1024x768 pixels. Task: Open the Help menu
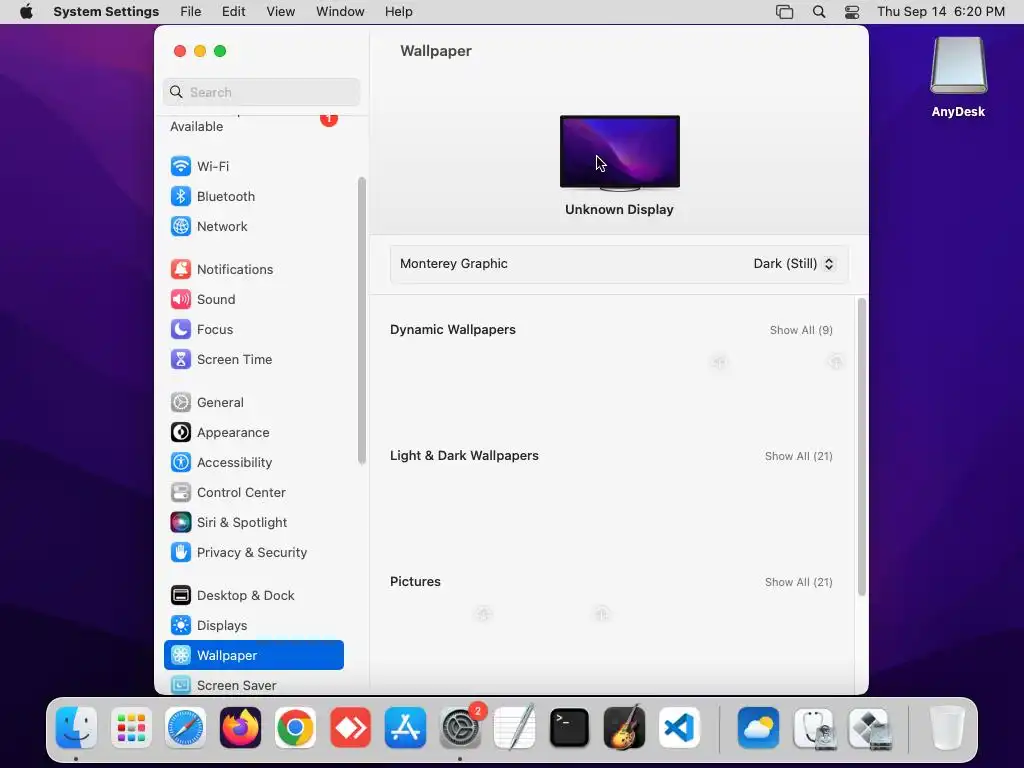(x=398, y=12)
